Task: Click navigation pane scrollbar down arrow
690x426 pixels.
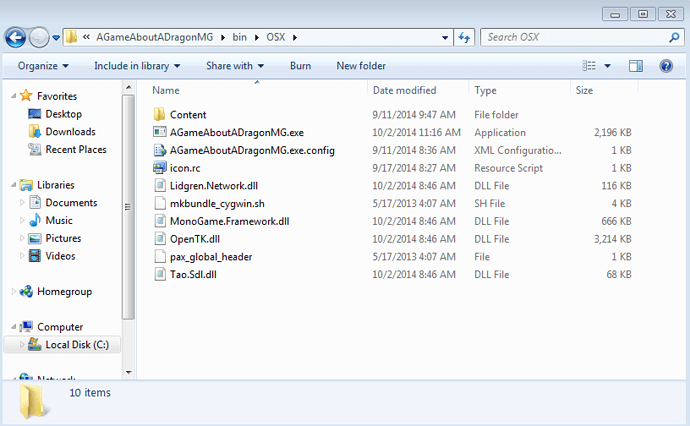Action: coord(128,372)
